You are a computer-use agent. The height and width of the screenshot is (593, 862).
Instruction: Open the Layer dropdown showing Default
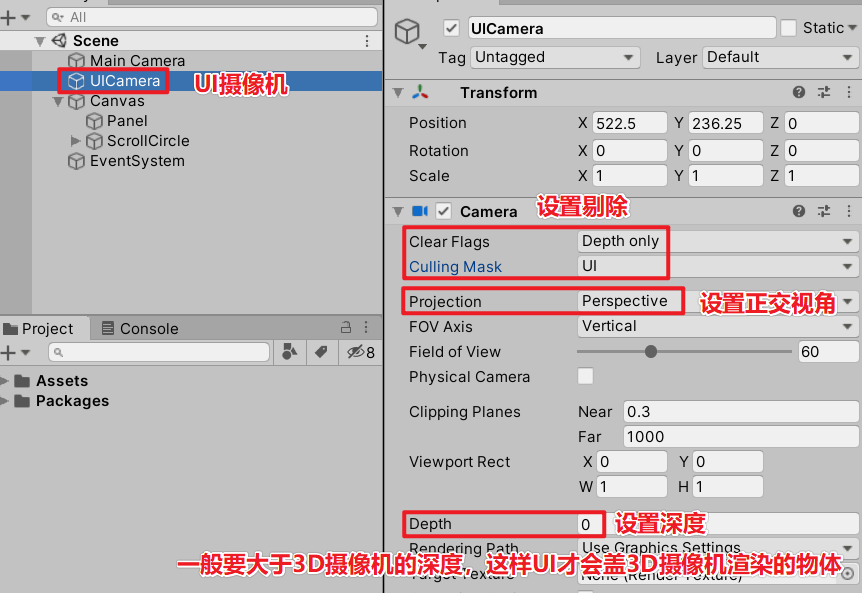tap(780, 57)
